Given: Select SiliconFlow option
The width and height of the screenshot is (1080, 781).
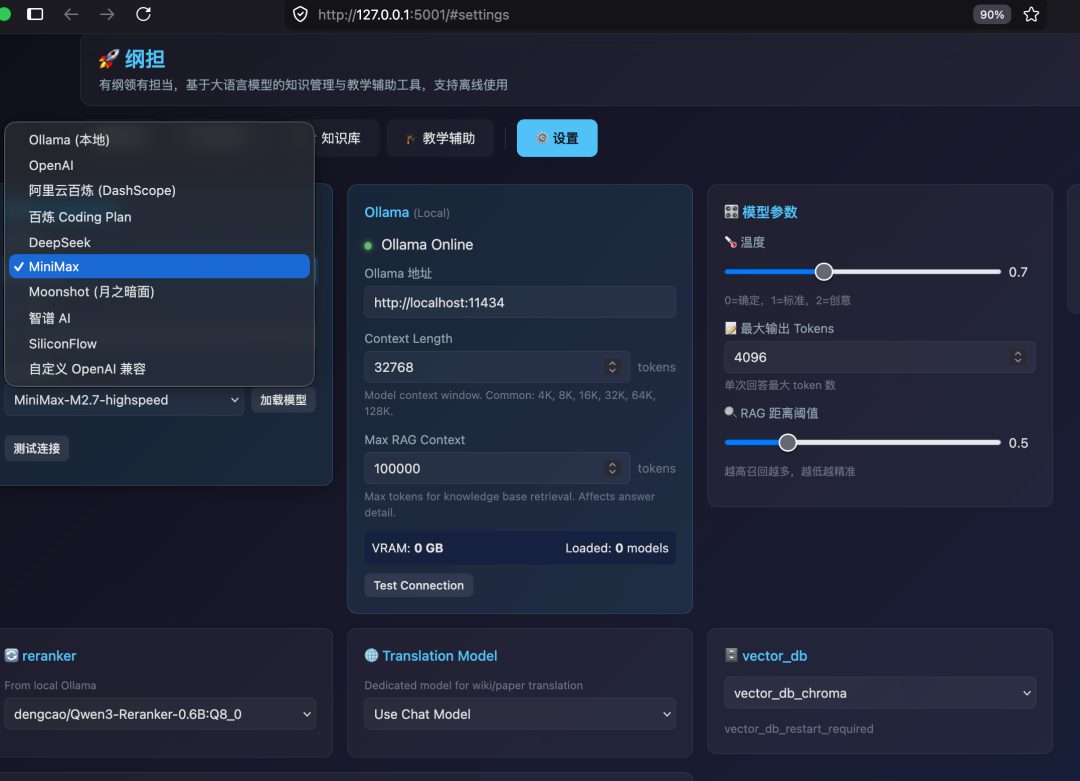Looking at the screenshot, I should click(x=159, y=344).
